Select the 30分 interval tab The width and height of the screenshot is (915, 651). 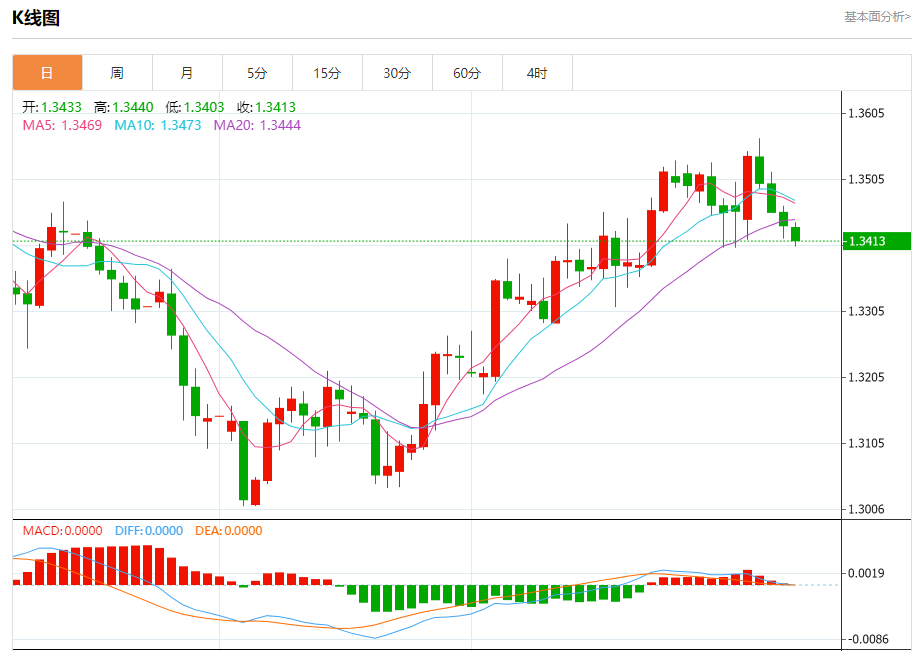click(x=397, y=73)
